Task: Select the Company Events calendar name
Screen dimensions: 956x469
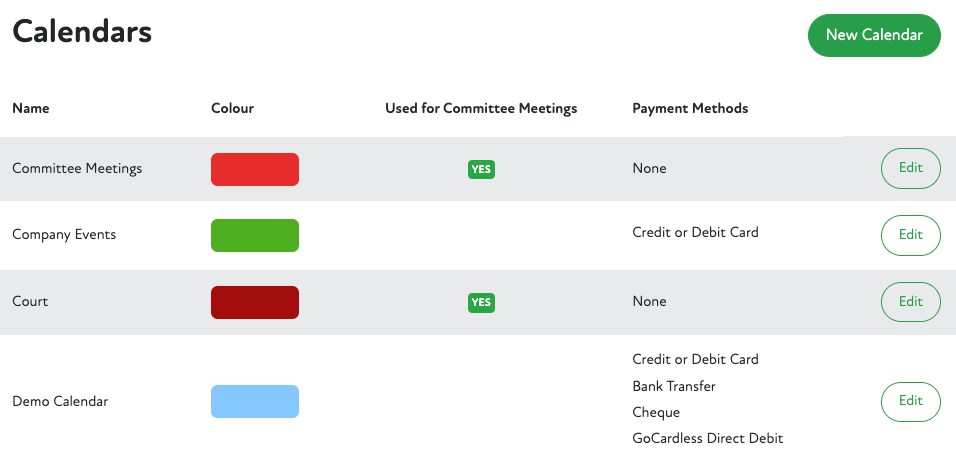Action: click(x=64, y=235)
